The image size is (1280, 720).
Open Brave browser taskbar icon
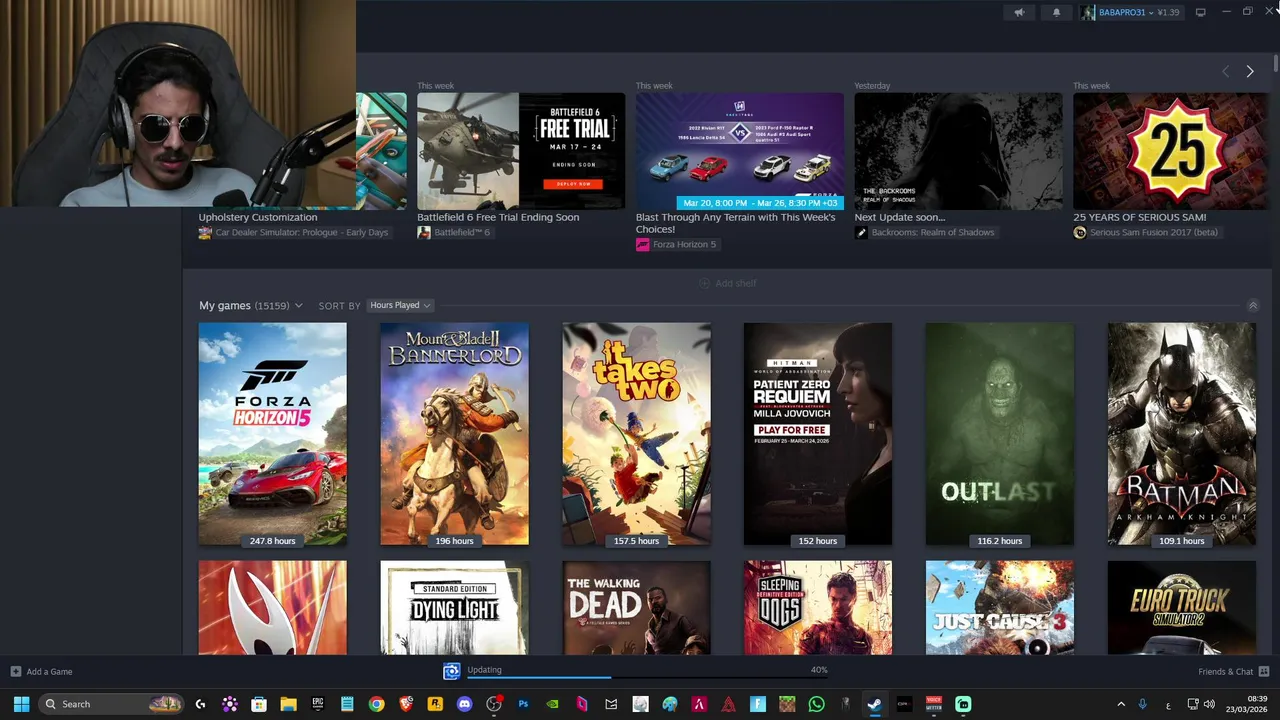pyautogui.click(x=405, y=704)
